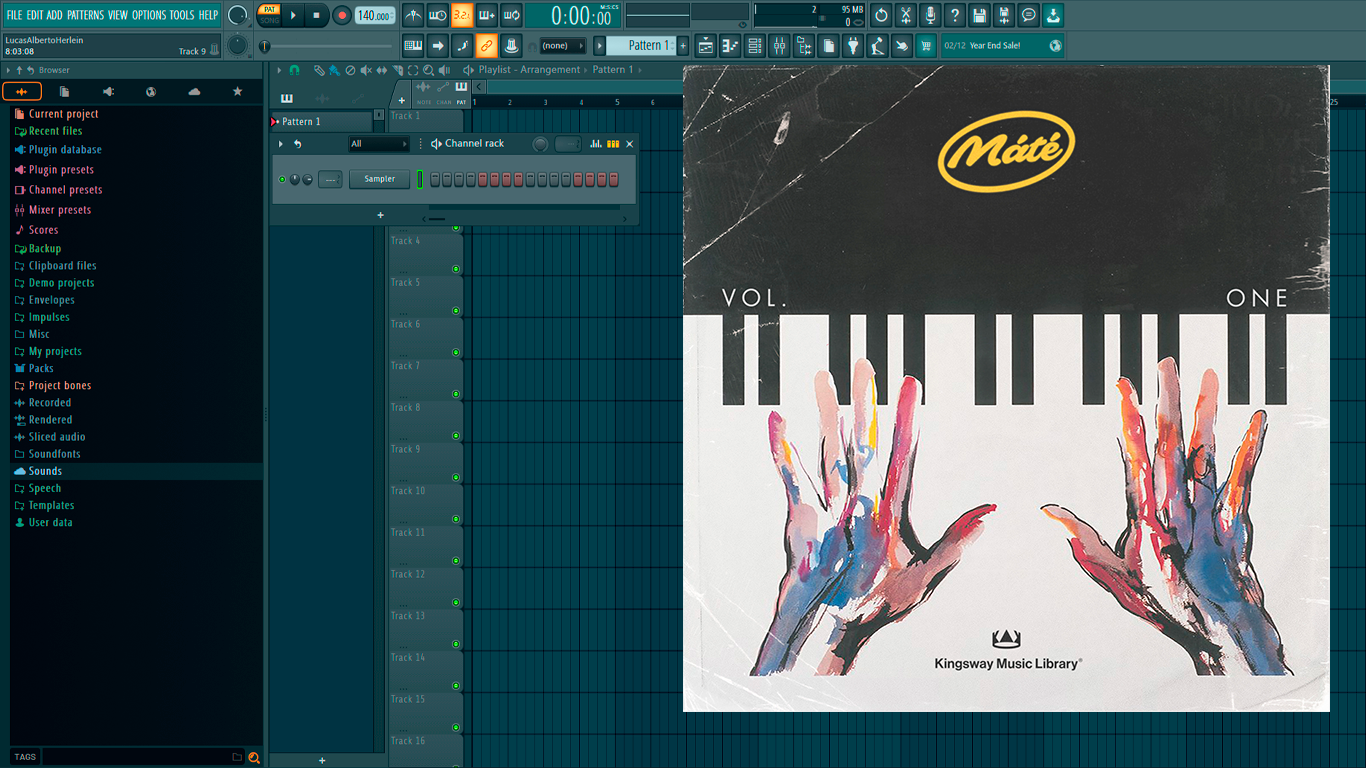Click the undo history icon

point(881,15)
